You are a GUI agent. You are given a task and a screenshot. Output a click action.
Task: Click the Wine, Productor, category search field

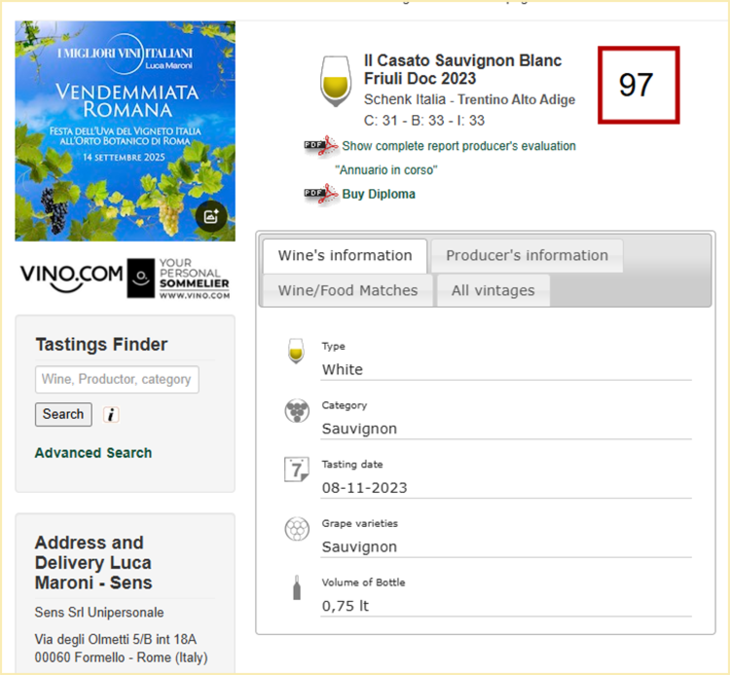[117, 379]
